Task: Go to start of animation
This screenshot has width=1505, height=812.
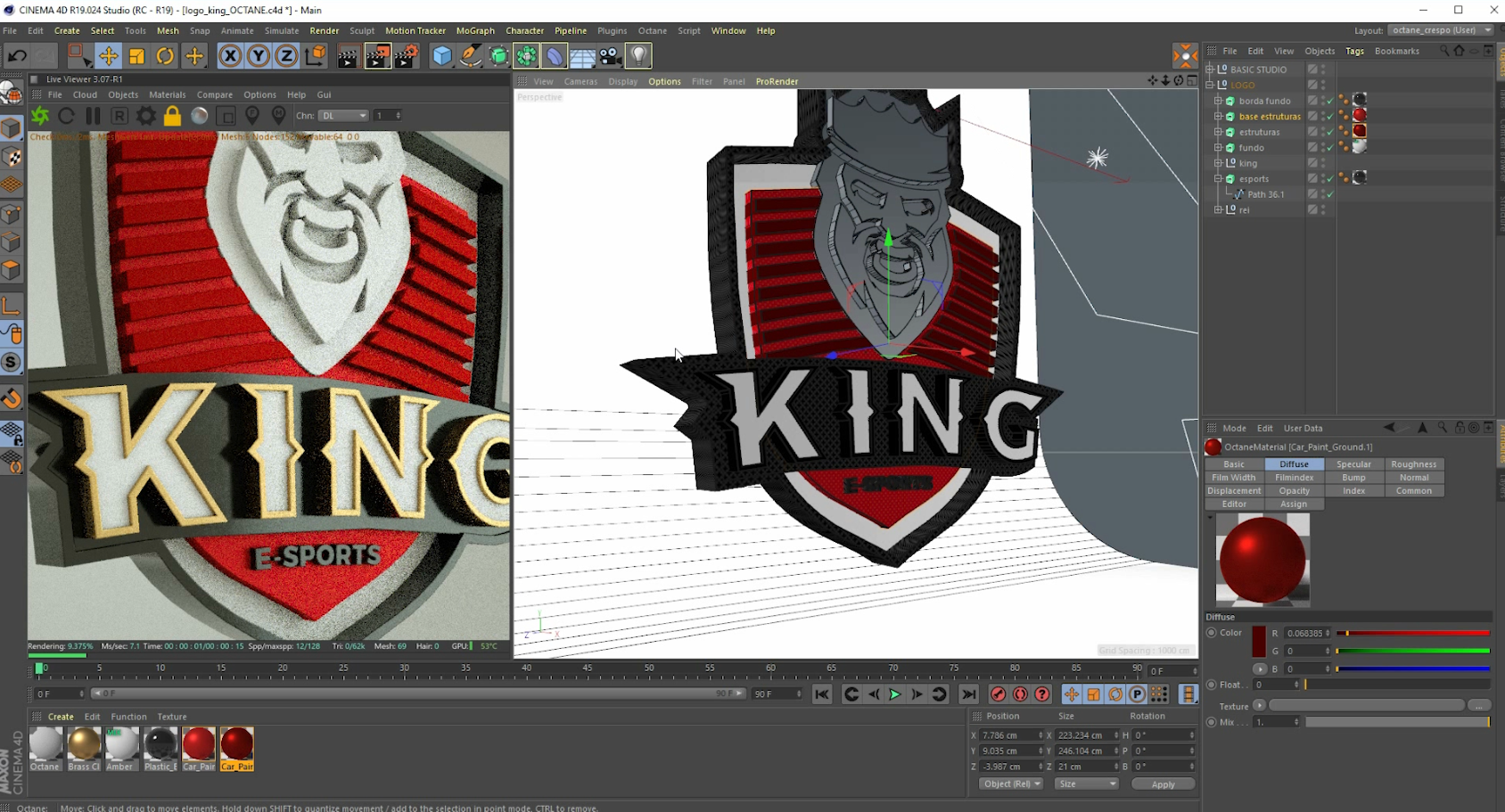Action: pyautogui.click(x=822, y=694)
